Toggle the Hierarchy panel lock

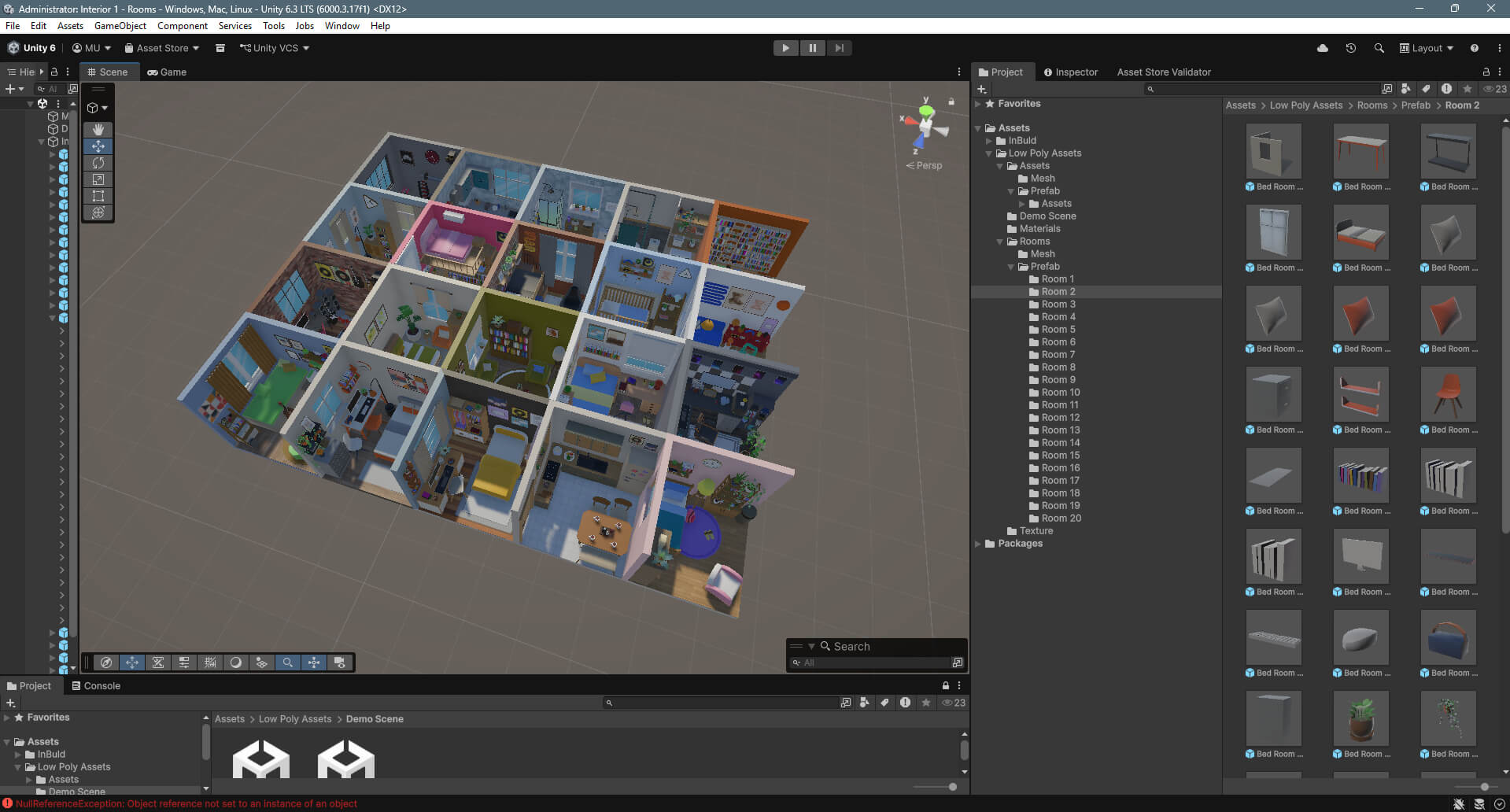[54, 72]
